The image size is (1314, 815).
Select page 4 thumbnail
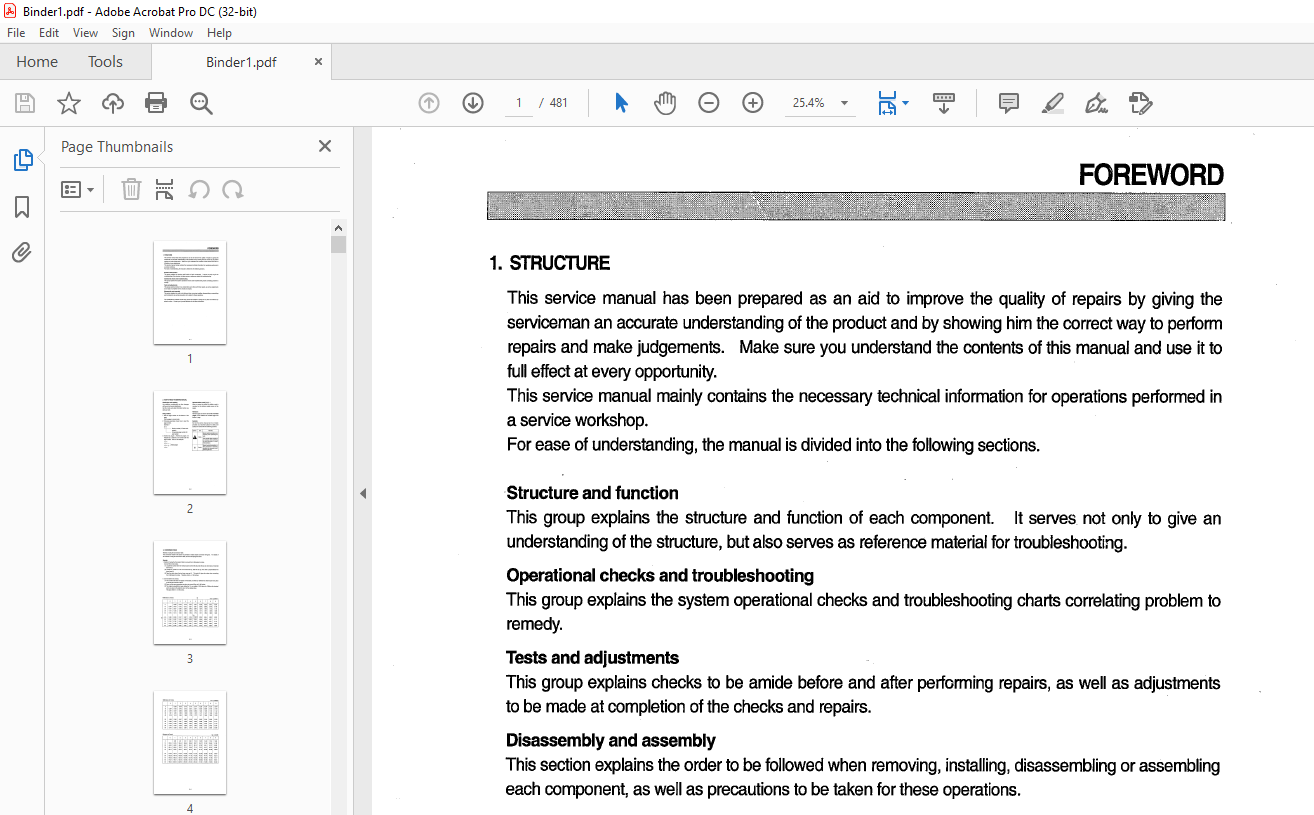click(x=190, y=742)
